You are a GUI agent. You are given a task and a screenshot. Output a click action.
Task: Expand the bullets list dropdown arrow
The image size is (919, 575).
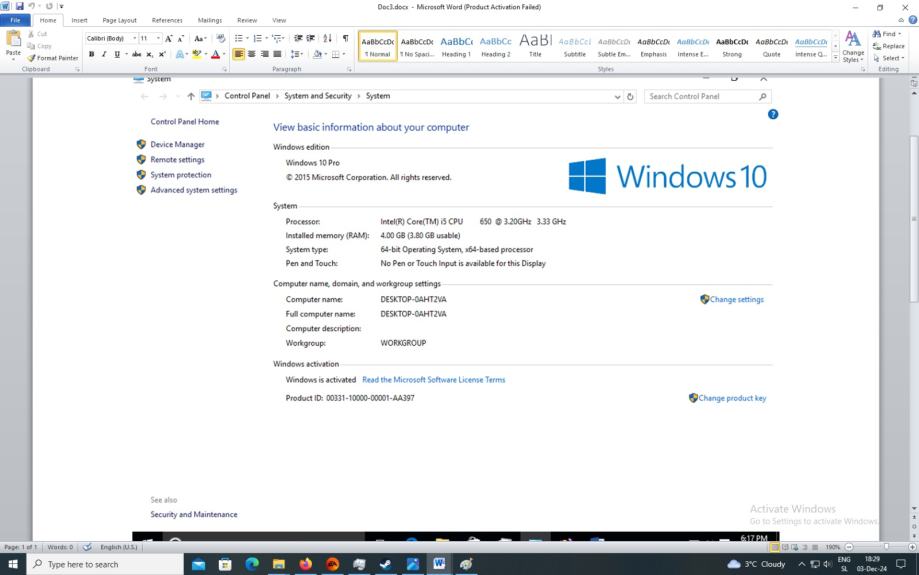tap(247, 39)
